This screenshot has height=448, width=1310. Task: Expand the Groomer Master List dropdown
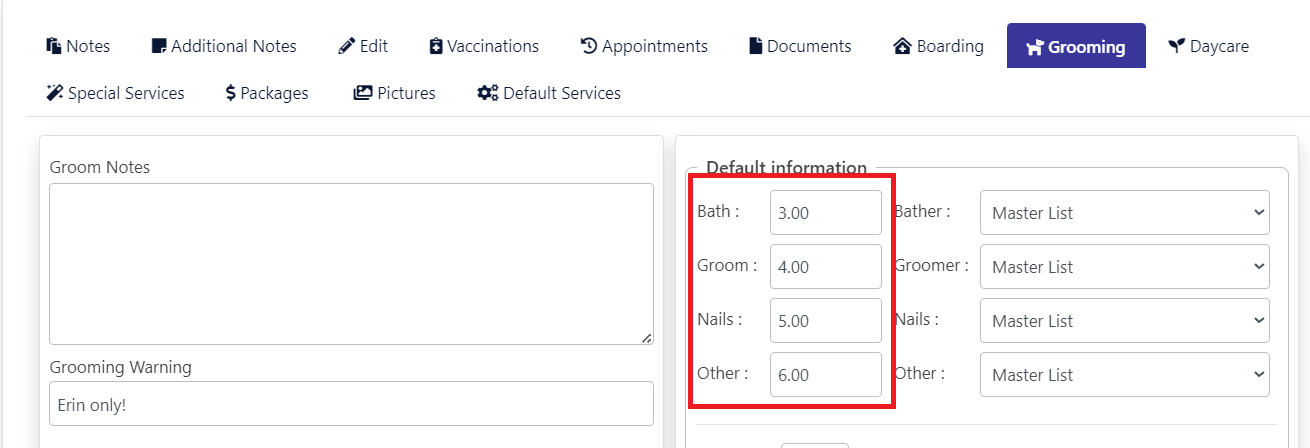(x=1125, y=266)
